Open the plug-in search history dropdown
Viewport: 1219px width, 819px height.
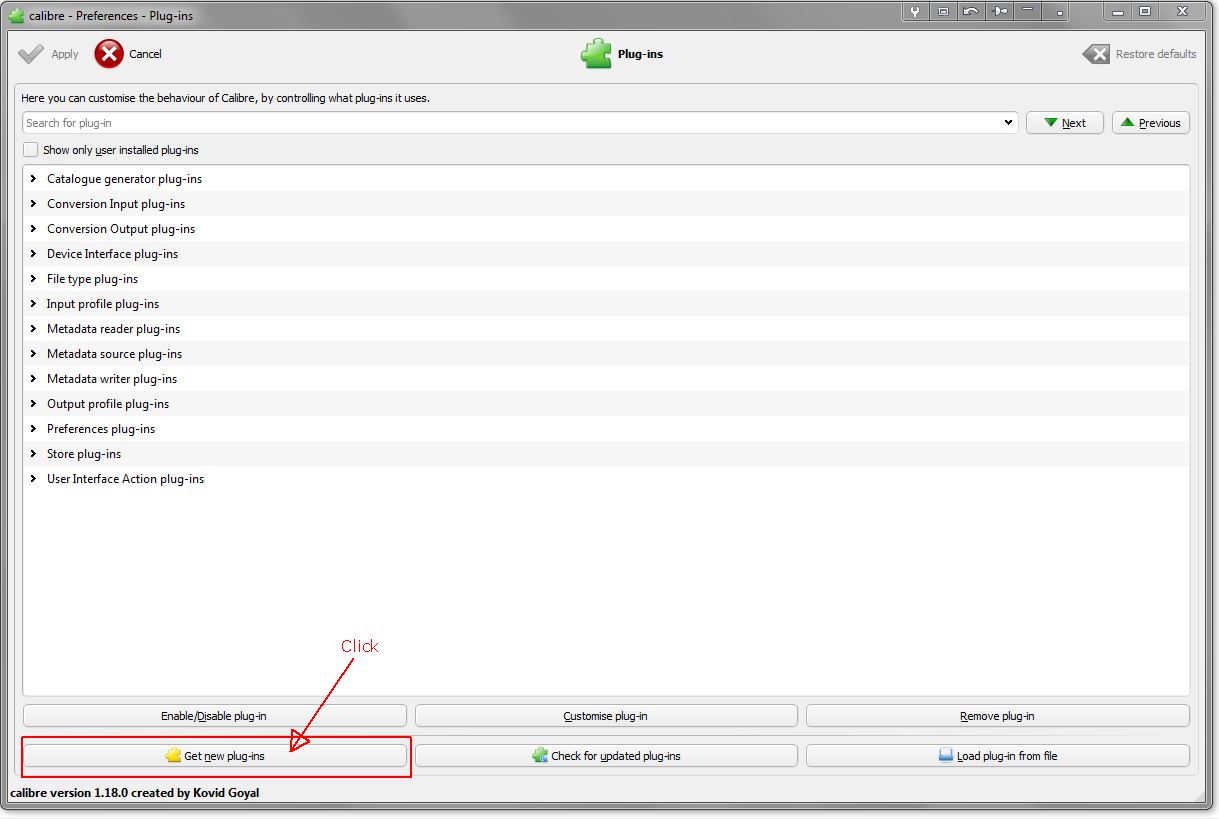[1008, 123]
